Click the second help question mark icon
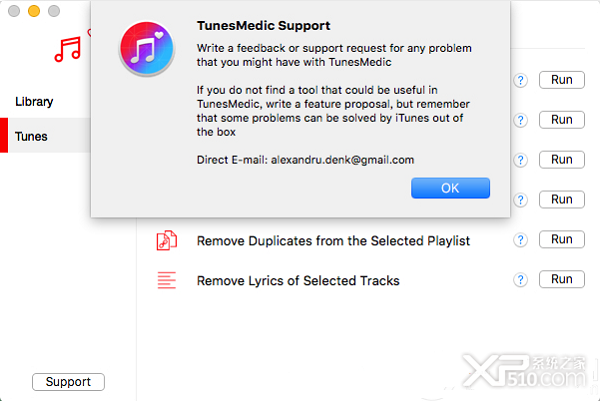Screen dimensions: 600x401 (520, 120)
